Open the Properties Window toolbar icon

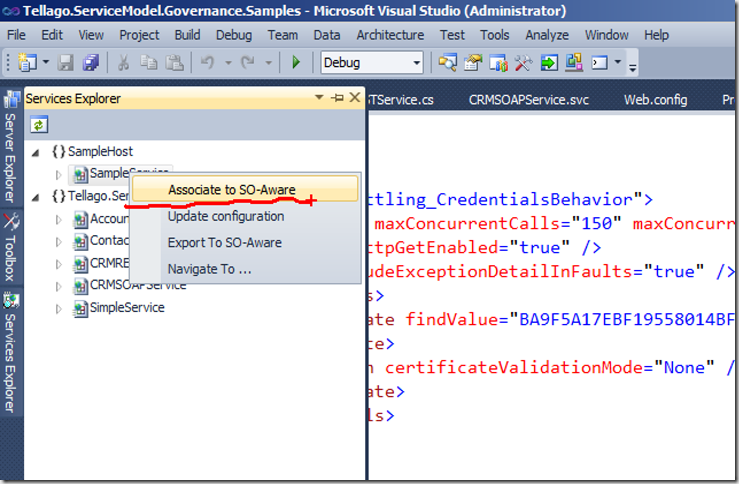coord(473,62)
